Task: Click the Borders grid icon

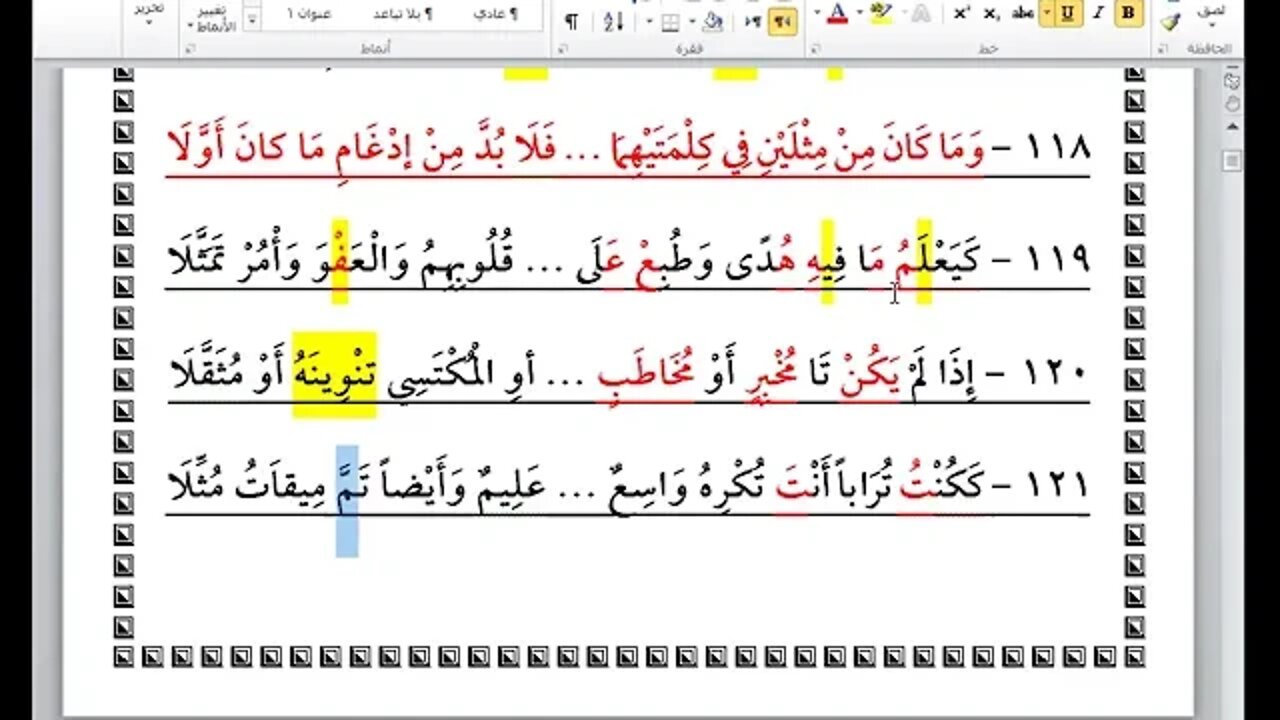Action: pyautogui.click(x=671, y=22)
